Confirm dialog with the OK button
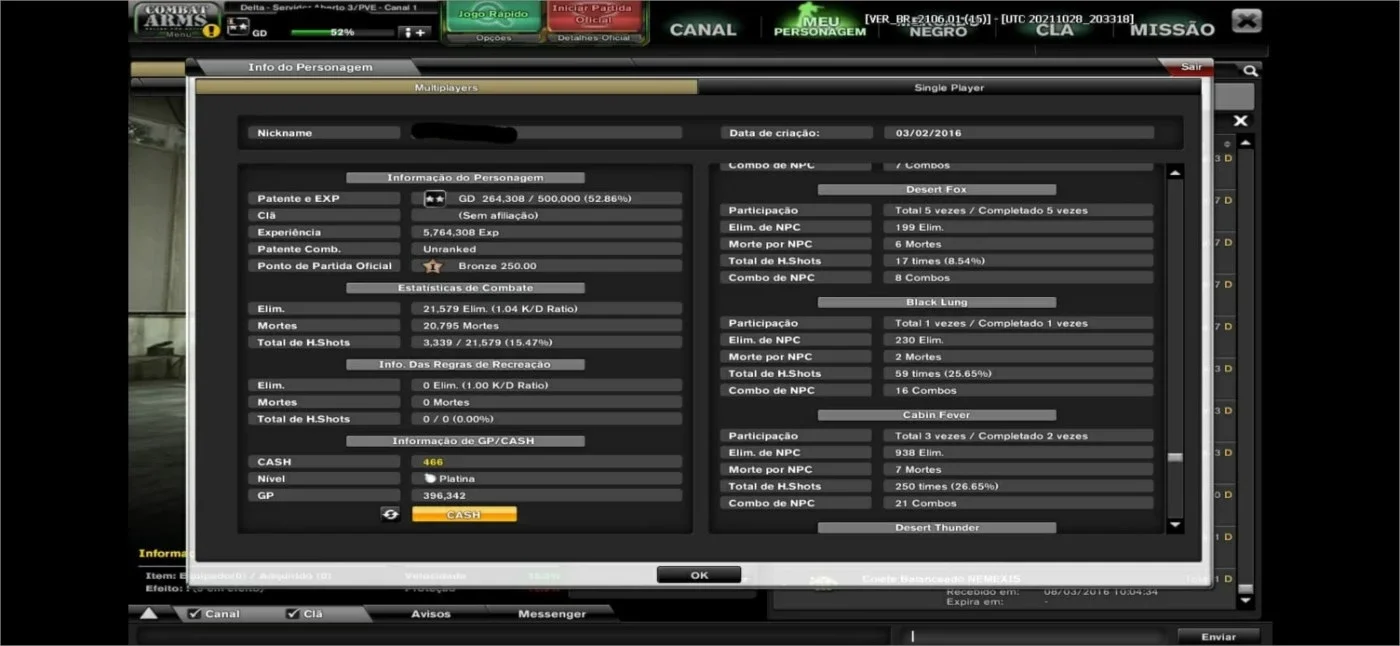 click(x=699, y=575)
